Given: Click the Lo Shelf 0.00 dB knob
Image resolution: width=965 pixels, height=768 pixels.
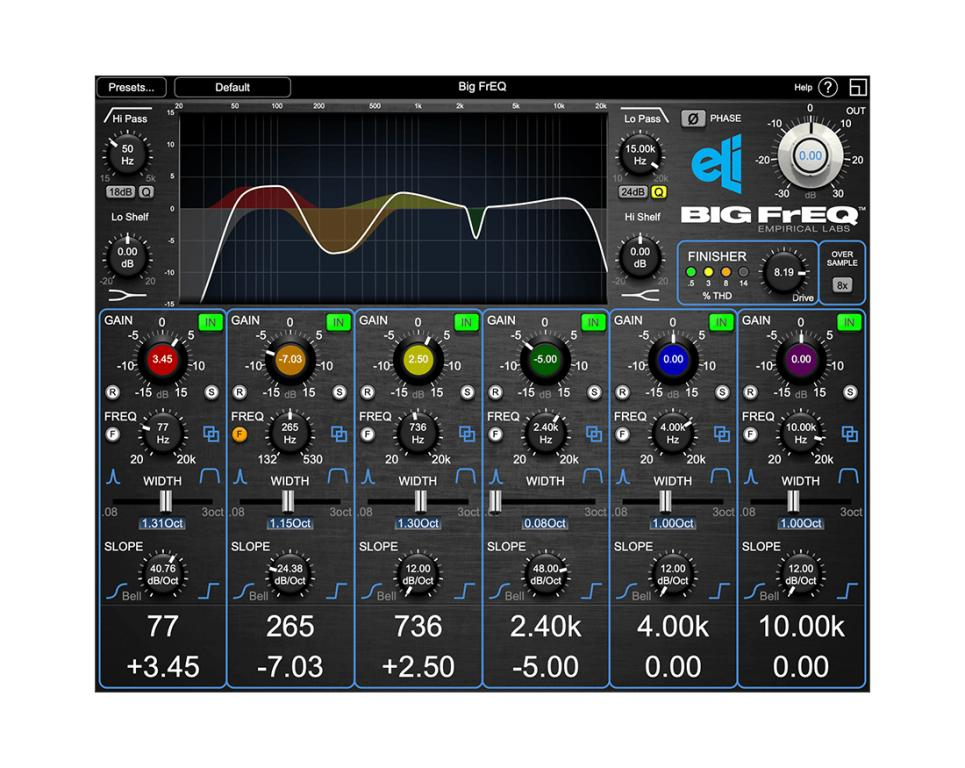Looking at the screenshot, I should coord(127,257).
